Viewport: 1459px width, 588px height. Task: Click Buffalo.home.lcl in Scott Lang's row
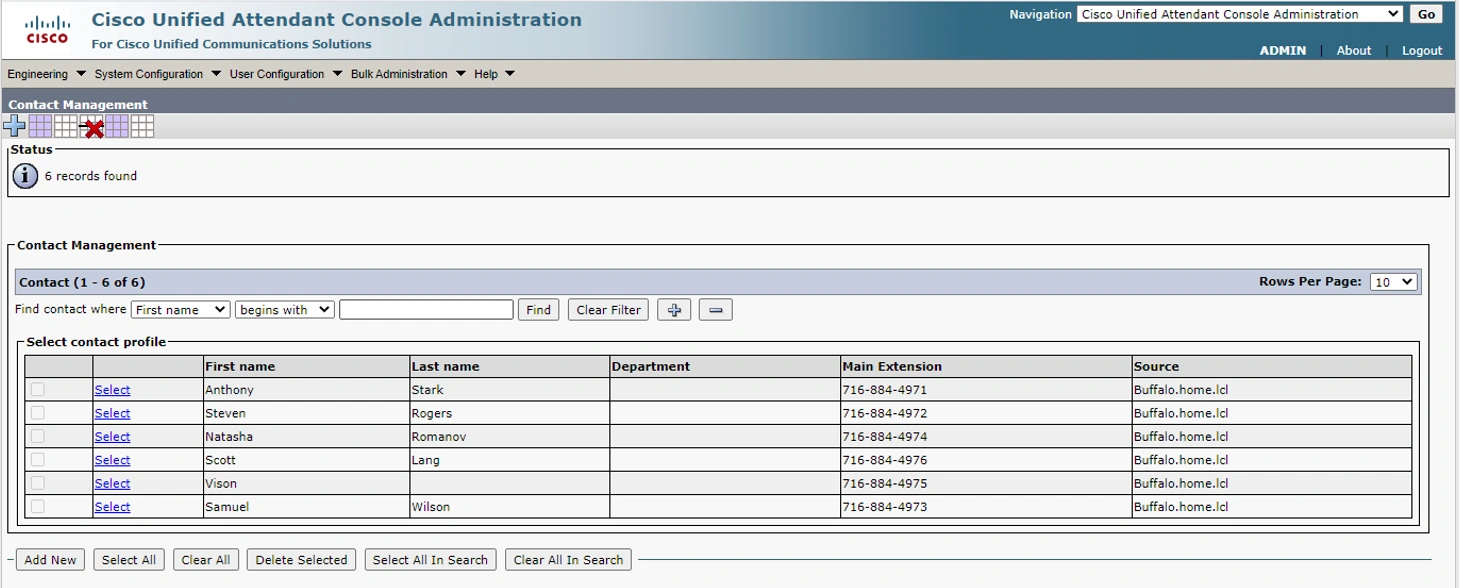click(1180, 460)
